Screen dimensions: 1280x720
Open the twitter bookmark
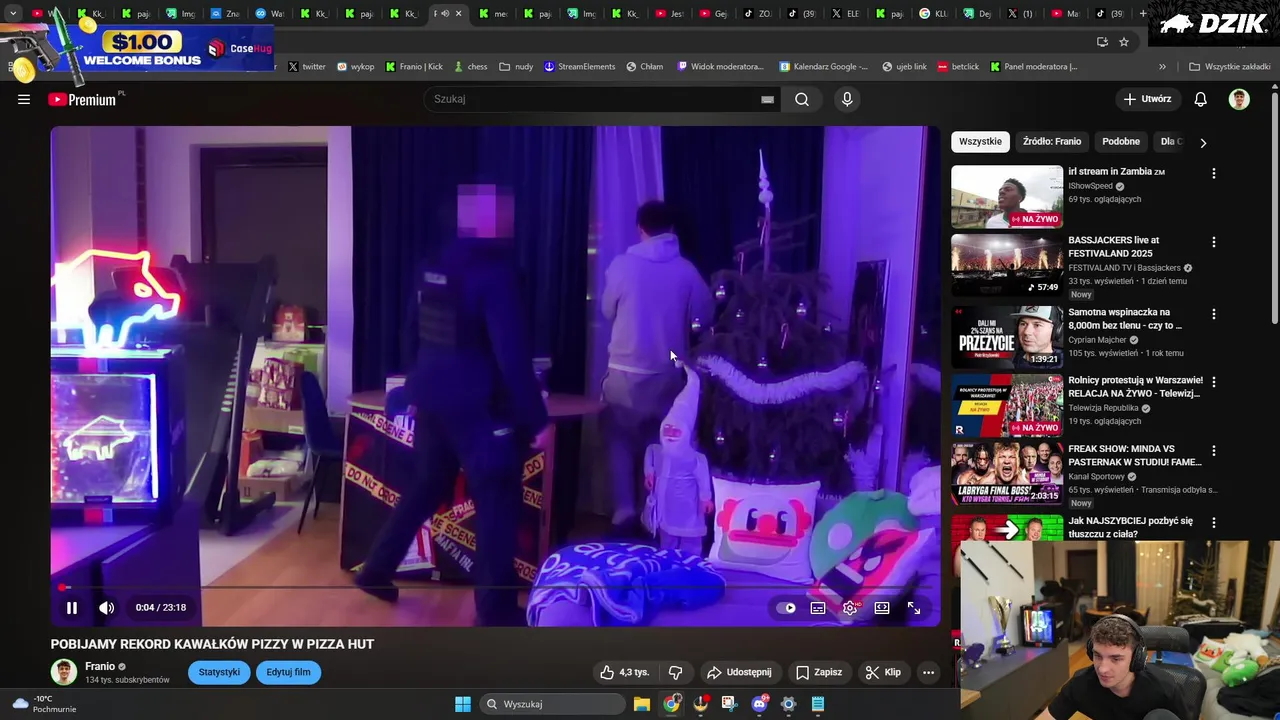click(x=307, y=67)
